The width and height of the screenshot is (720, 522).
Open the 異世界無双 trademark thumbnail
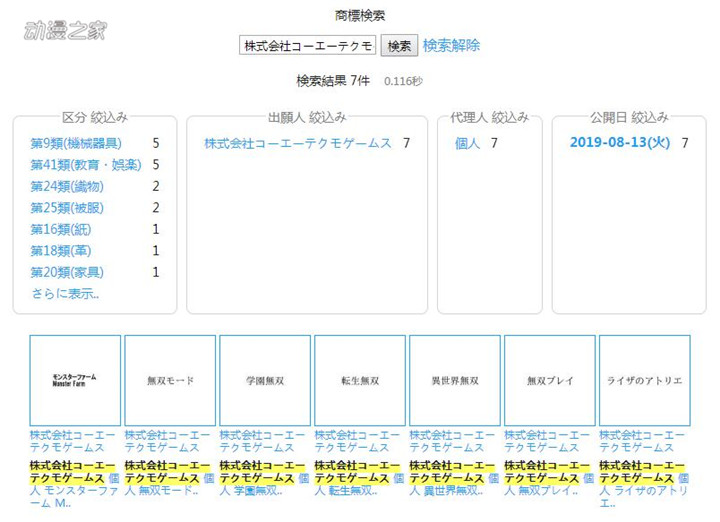pyautogui.click(x=455, y=381)
